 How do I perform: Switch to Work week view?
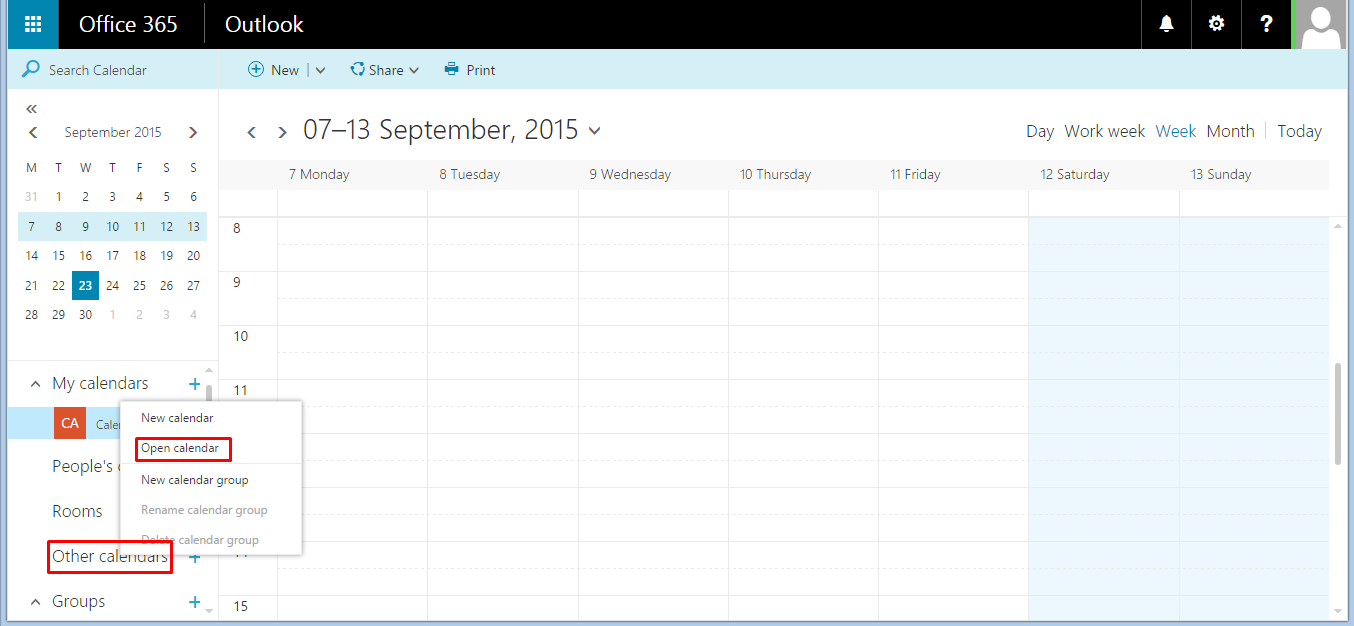click(1105, 131)
